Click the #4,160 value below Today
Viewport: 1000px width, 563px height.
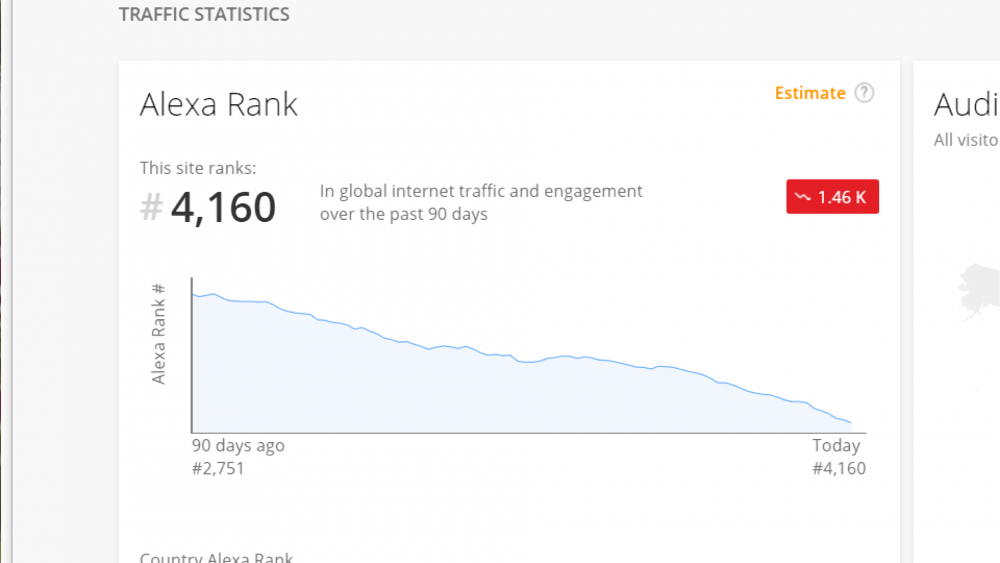tap(839, 468)
